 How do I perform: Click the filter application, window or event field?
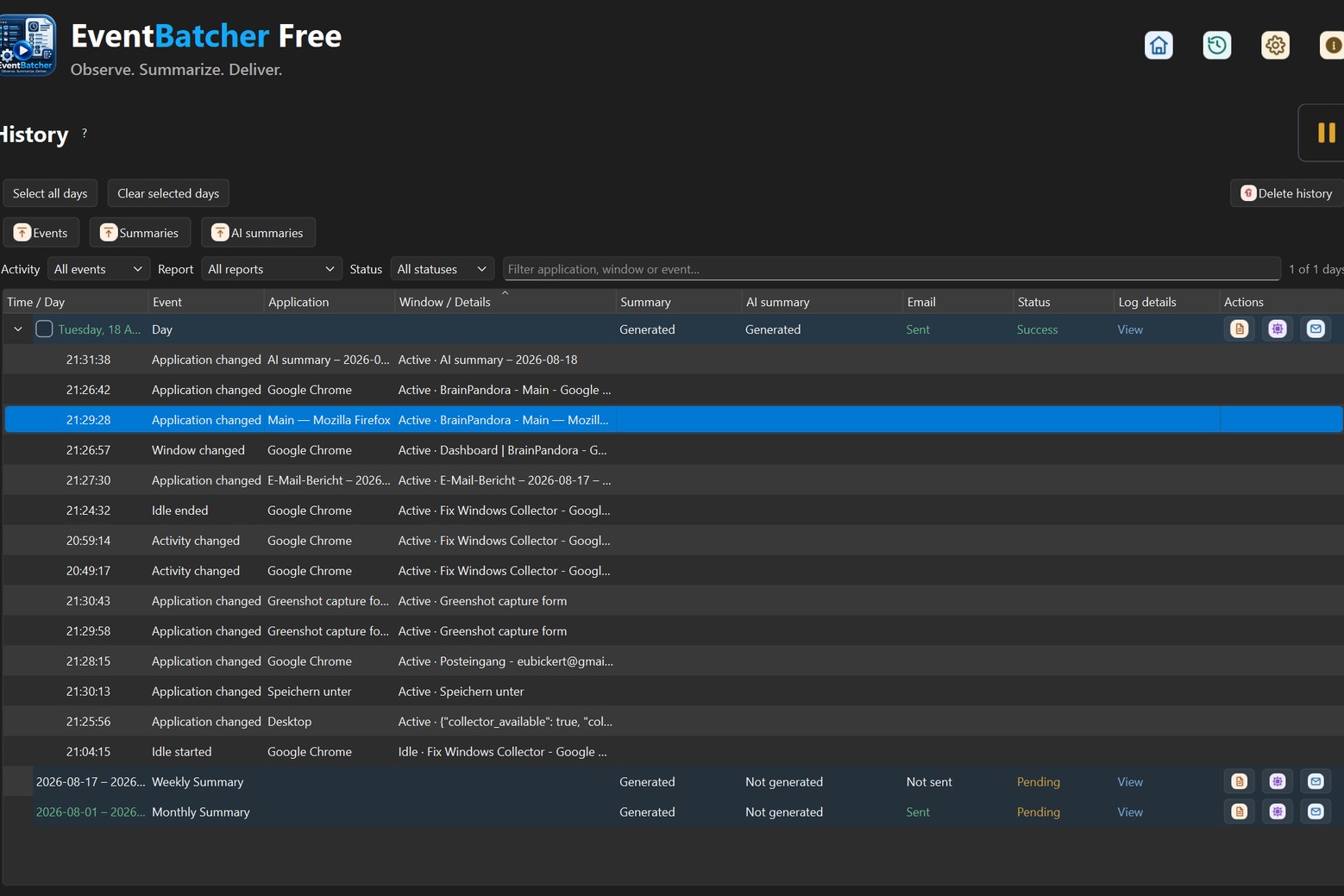point(891,269)
